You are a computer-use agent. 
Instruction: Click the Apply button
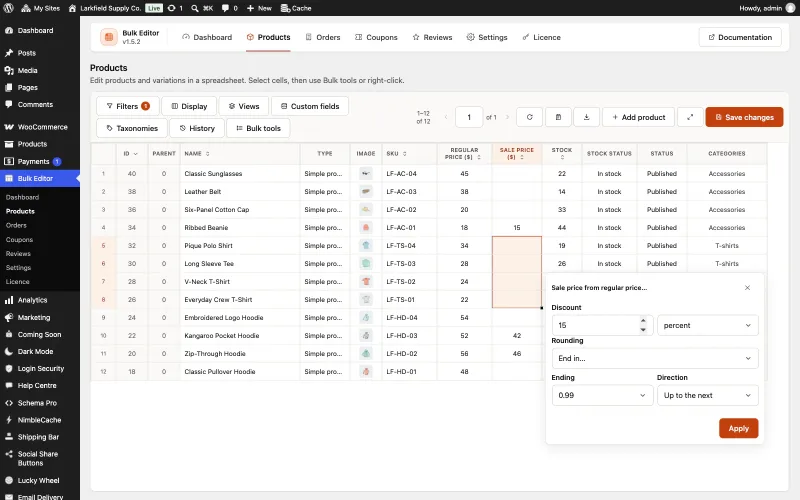pyautogui.click(x=738, y=429)
